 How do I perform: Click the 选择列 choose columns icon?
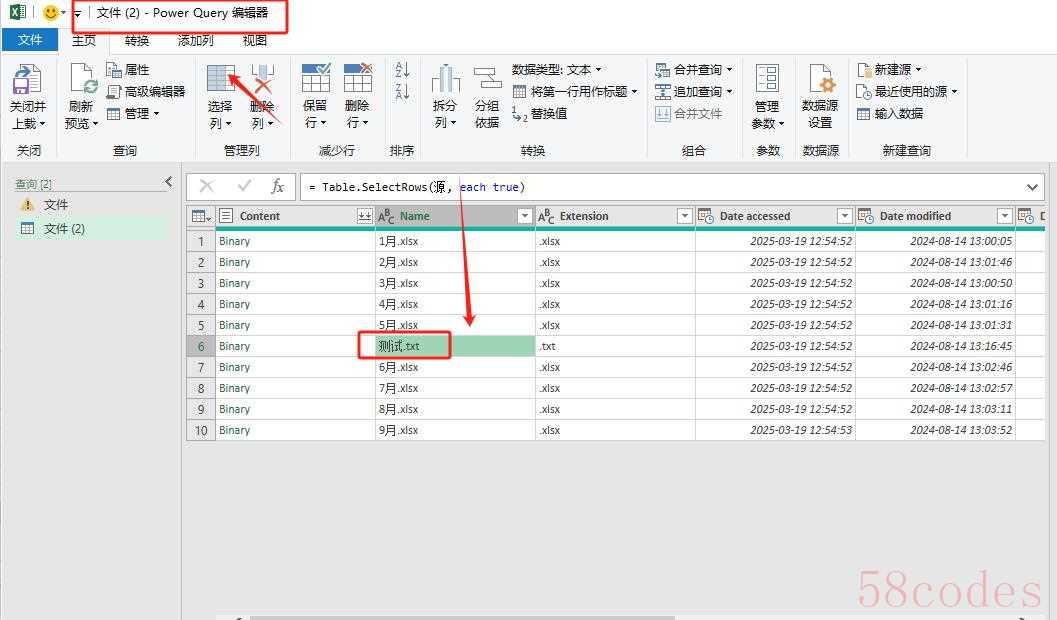220,80
